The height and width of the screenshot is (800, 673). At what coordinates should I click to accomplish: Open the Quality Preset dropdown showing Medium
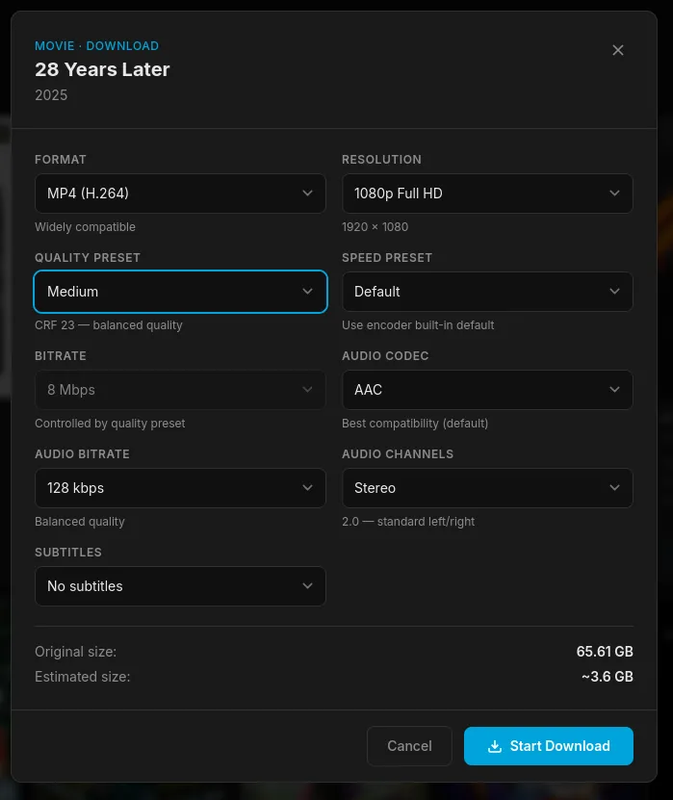(180, 291)
